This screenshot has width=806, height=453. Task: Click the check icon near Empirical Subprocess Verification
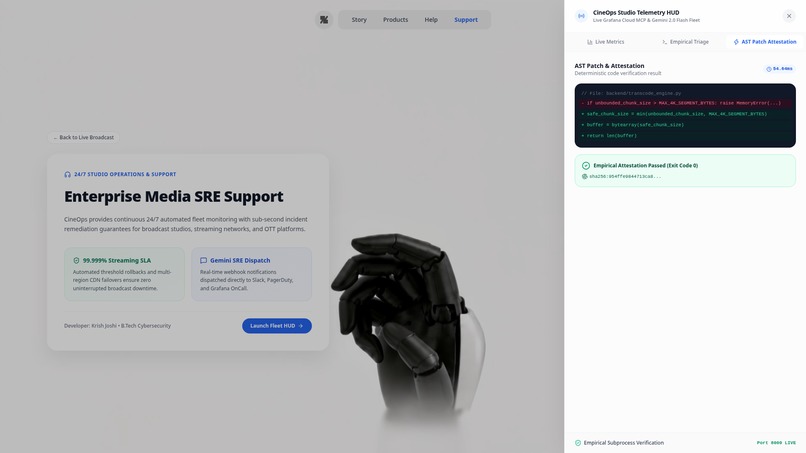(x=578, y=443)
